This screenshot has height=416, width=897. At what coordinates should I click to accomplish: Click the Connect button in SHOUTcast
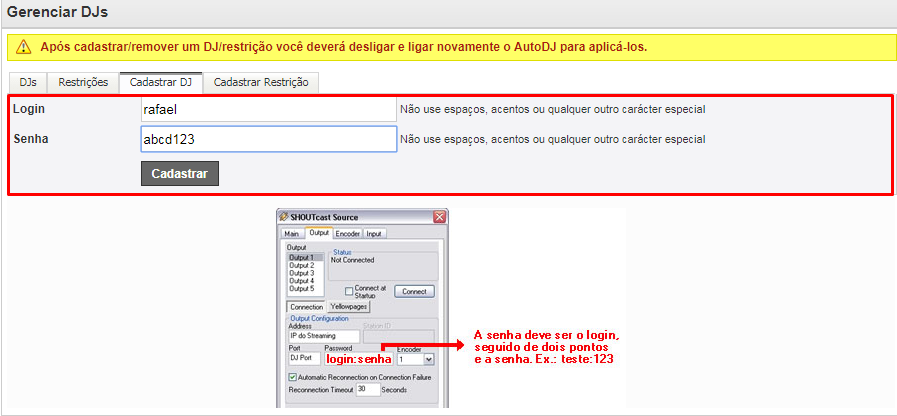(413, 291)
